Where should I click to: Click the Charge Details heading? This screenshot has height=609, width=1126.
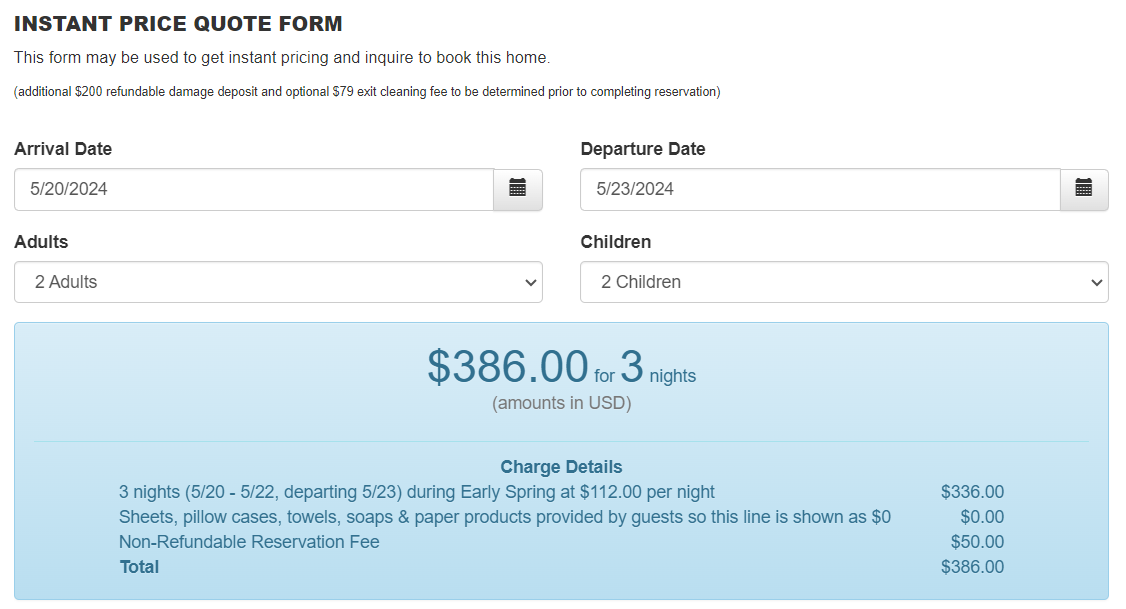(x=561, y=467)
